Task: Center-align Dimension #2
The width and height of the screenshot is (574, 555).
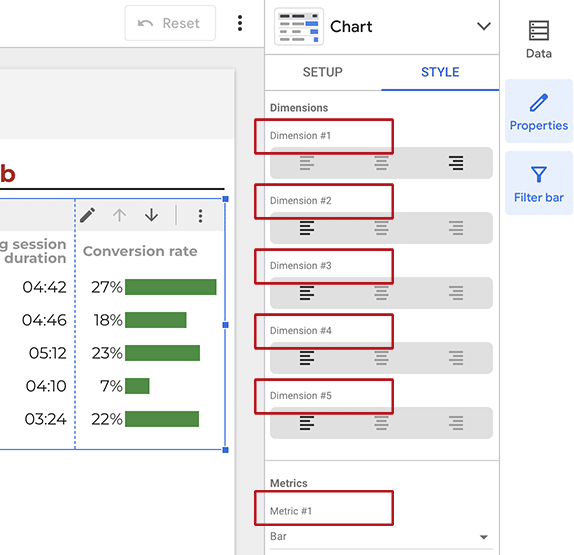Action: (381, 228)
